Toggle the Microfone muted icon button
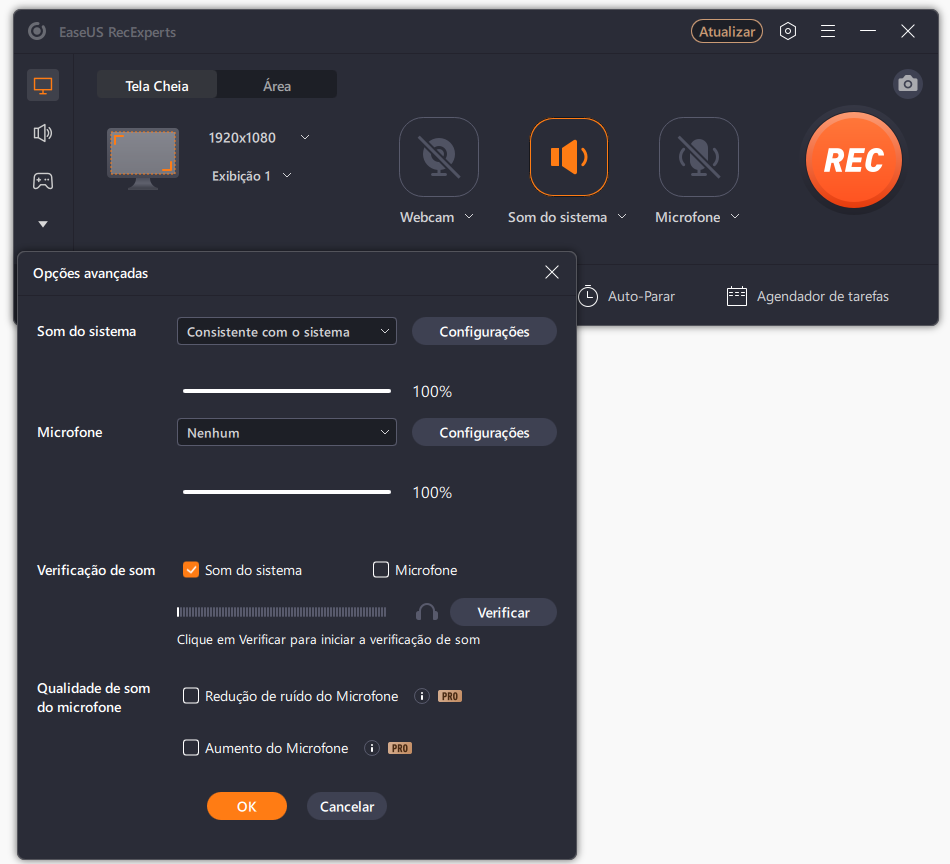 coord(699,157)
